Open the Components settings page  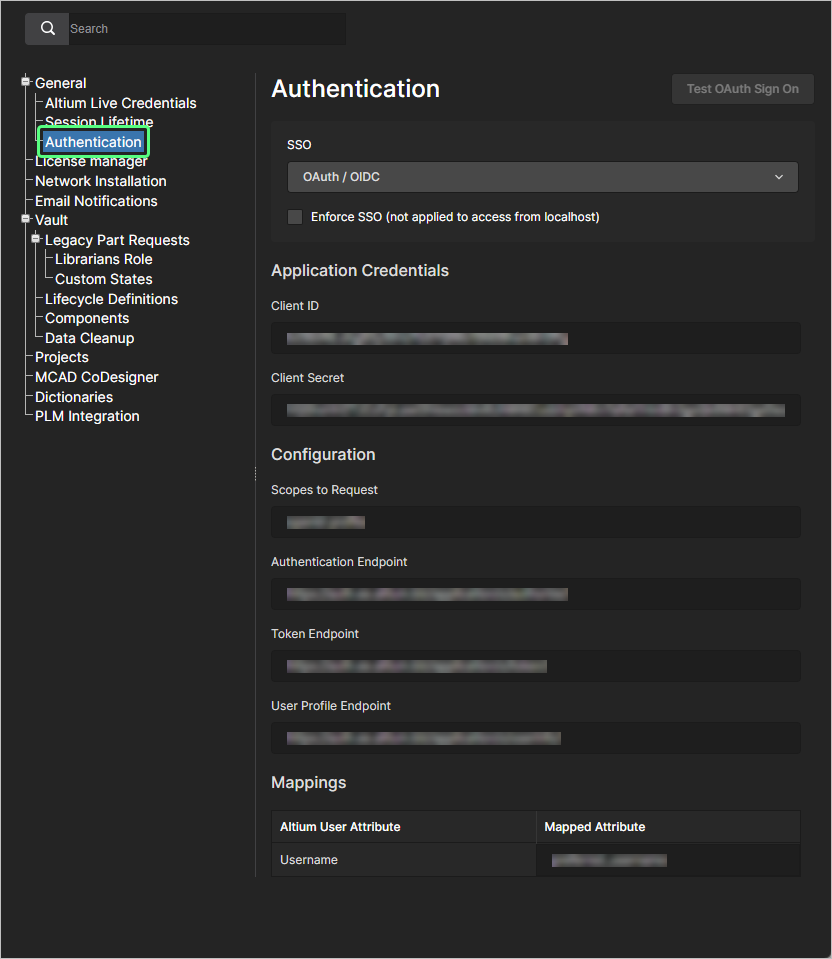coord(87,318)
